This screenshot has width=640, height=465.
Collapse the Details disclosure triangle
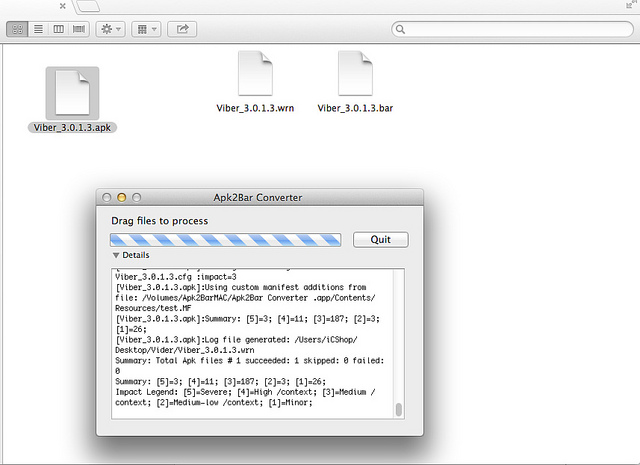116,255
